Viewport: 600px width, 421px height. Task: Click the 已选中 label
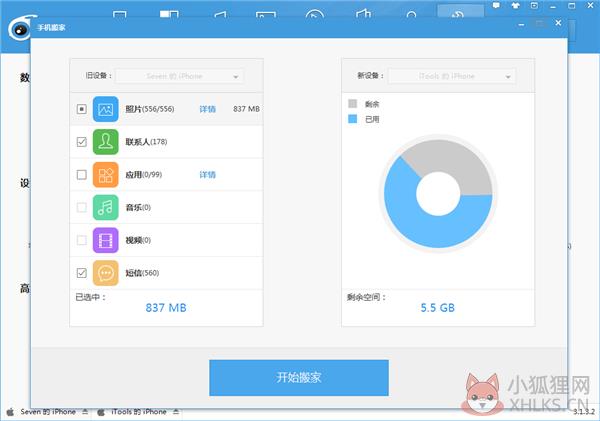[x=90, y=297]
